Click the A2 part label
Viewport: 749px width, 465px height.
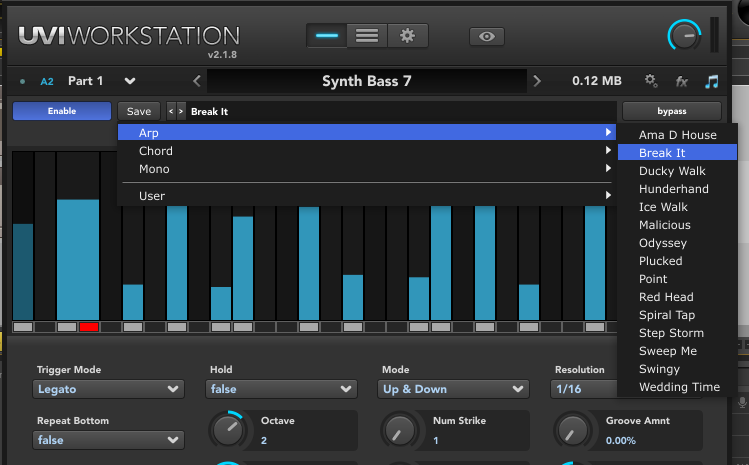47,82
